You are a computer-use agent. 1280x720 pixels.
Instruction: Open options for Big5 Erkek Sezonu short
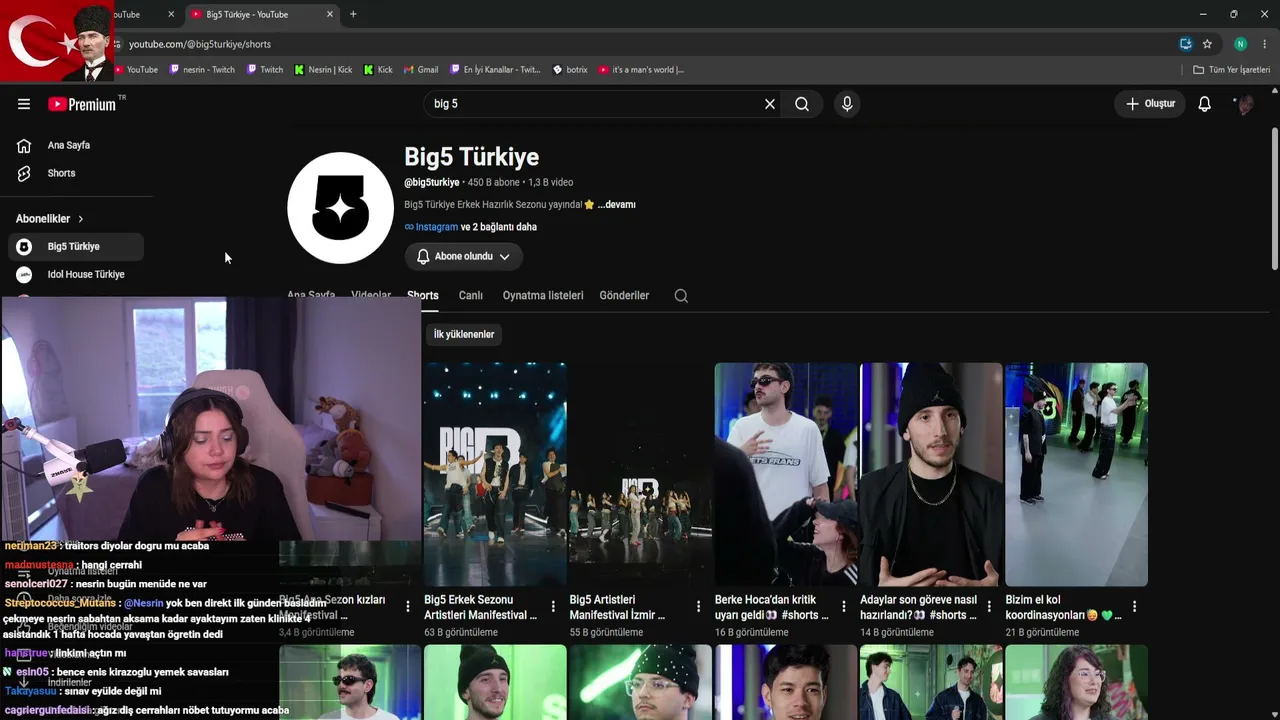point(553,607)
